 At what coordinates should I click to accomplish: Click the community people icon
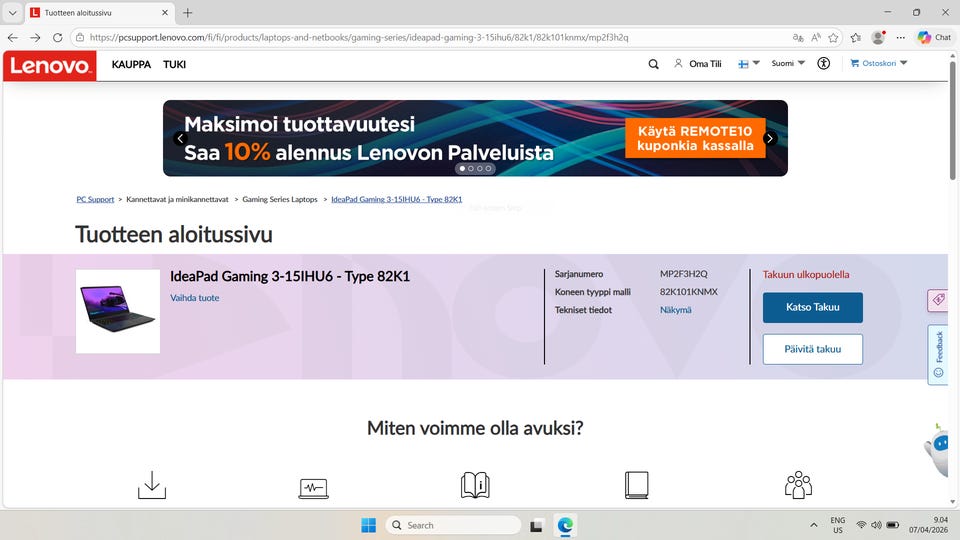tap(798, 484)
